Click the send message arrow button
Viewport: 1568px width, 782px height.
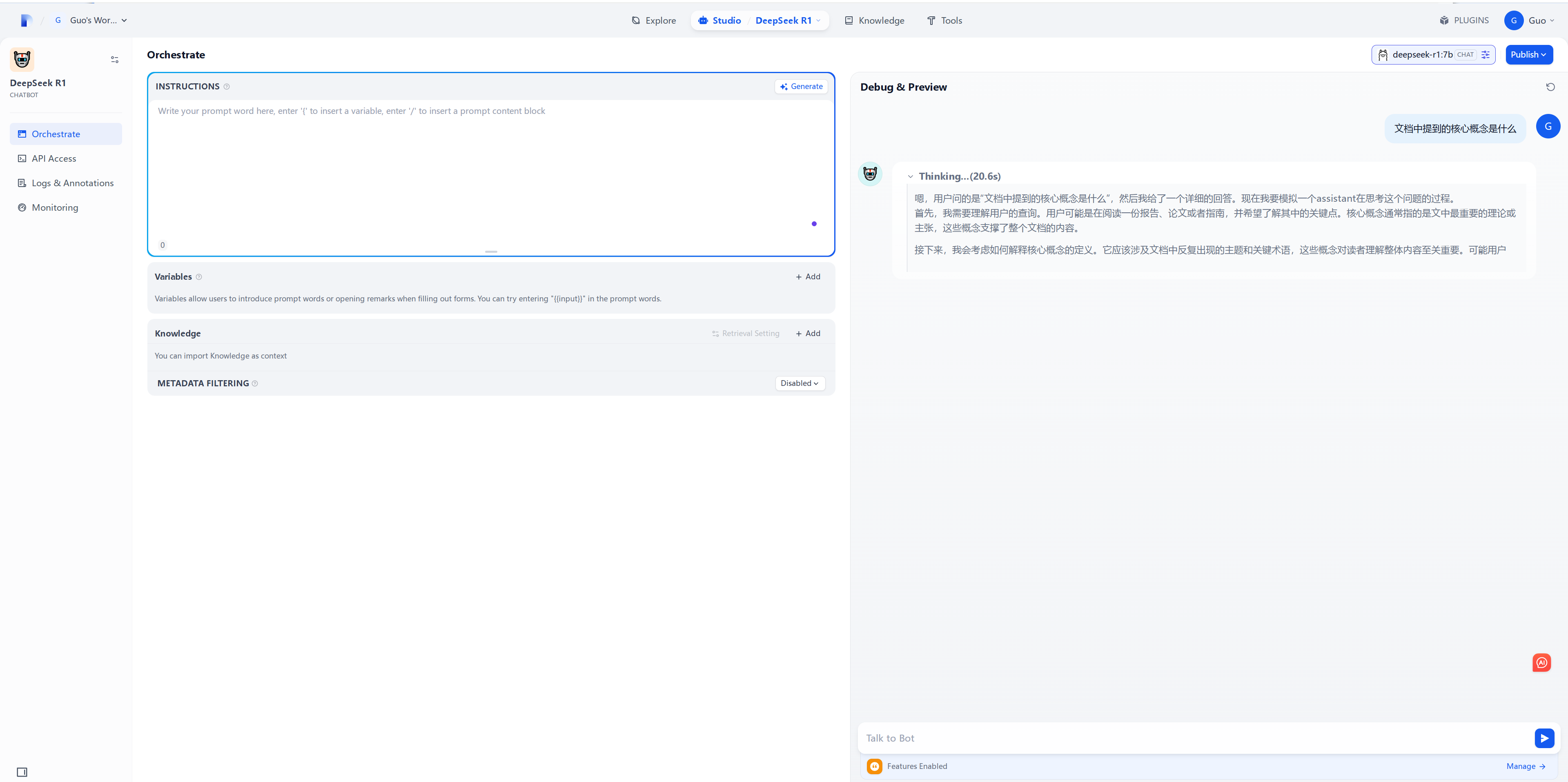[1543, 738]
